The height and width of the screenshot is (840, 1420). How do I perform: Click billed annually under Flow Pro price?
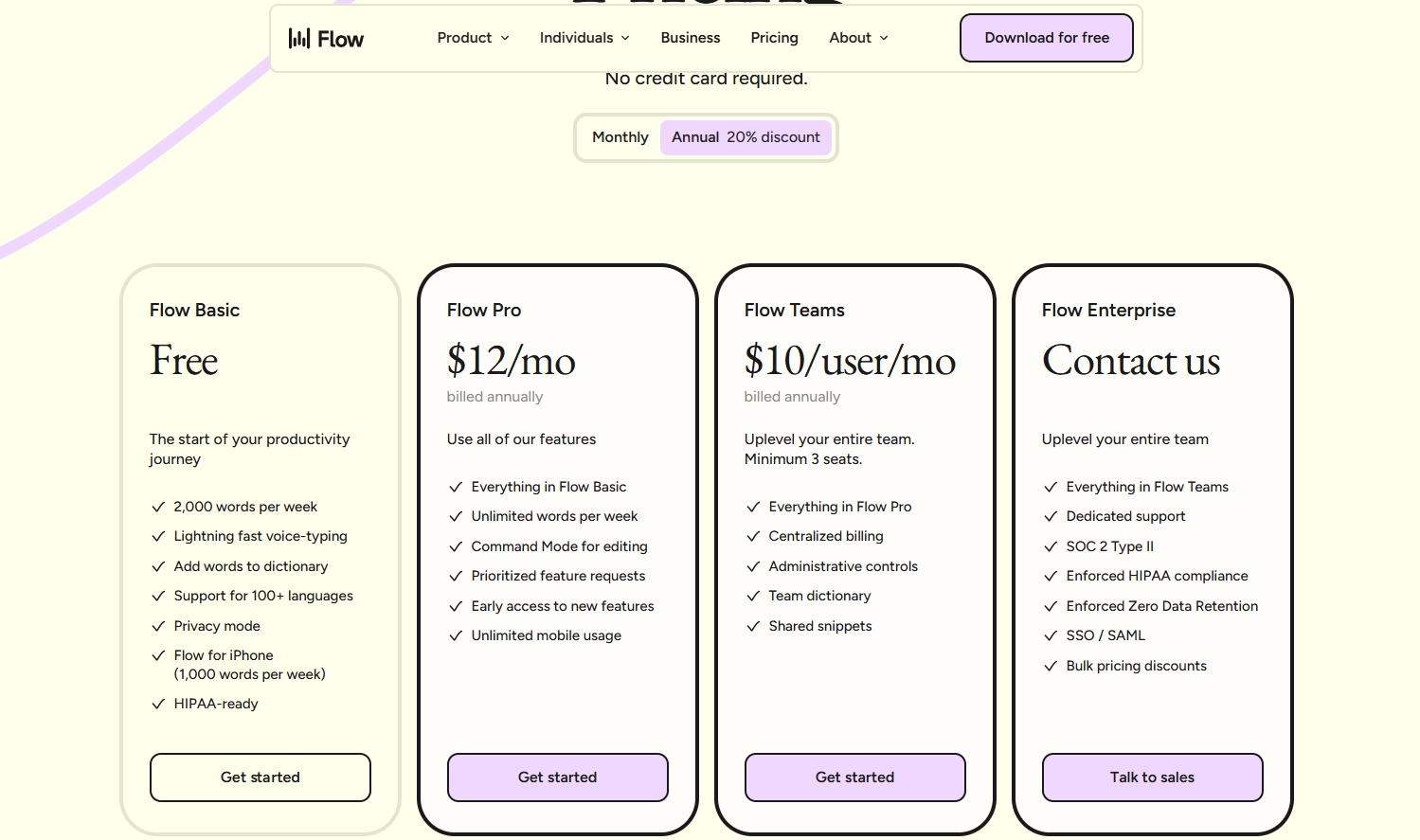click(494, 397)
